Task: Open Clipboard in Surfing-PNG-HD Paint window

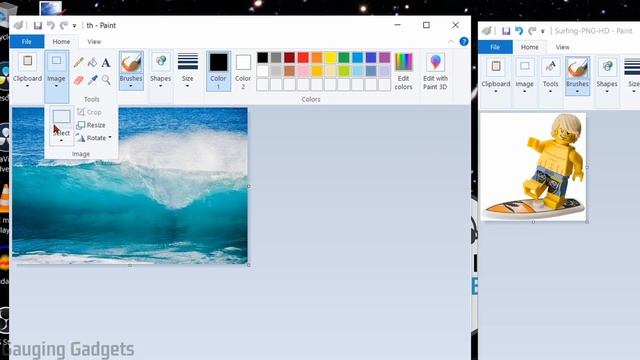Action: point(496,76)
